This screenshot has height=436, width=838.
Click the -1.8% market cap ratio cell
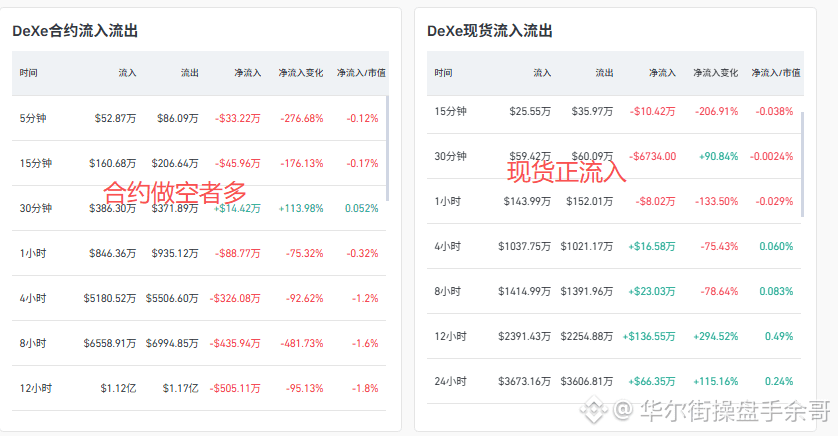pyautogui.click(x=365, y=388)
